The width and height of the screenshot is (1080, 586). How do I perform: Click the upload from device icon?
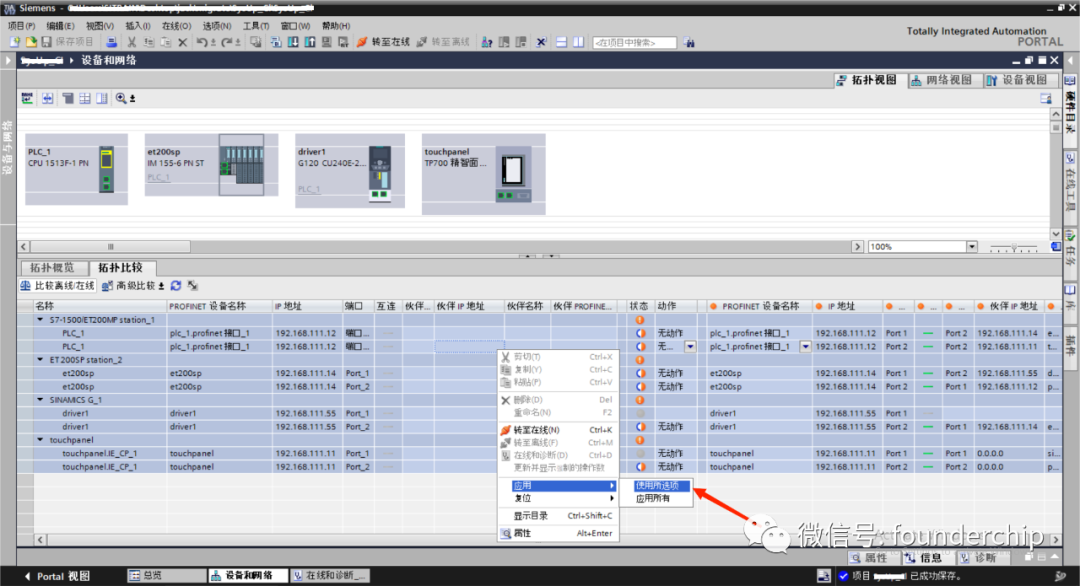tap(310, 42)
